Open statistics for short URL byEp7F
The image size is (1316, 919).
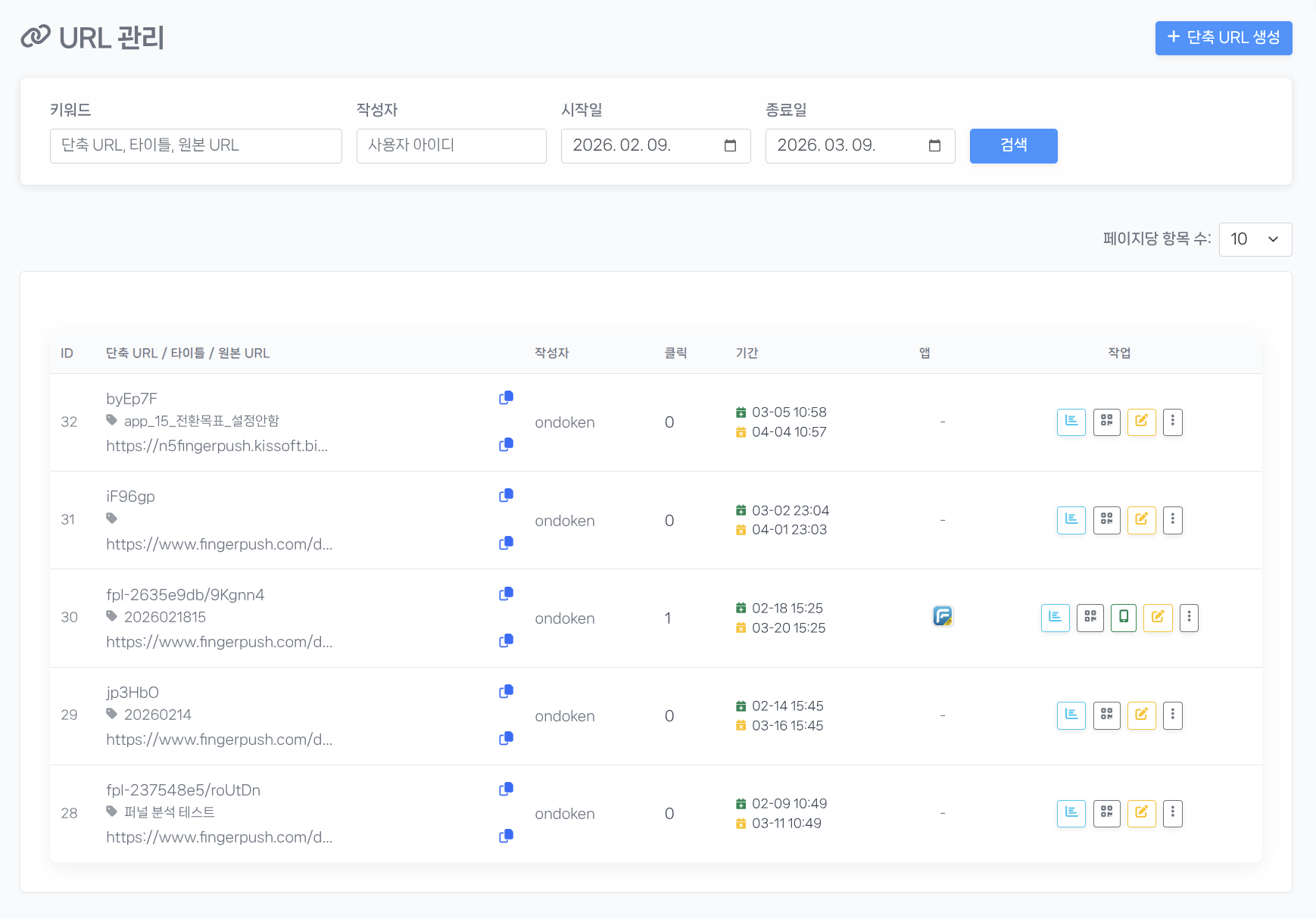1071,422
